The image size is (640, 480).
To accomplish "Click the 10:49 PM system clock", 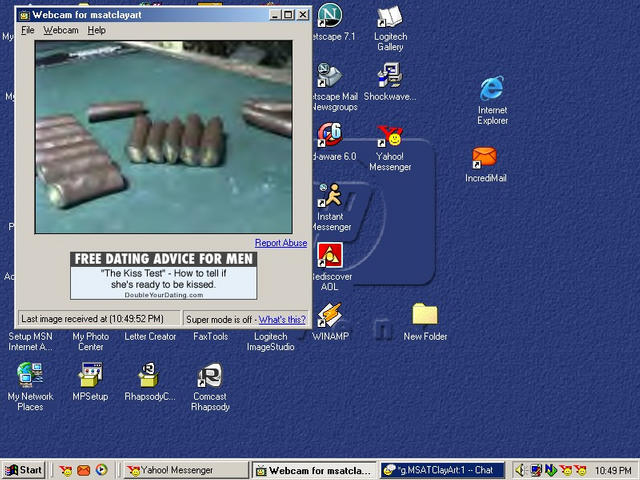I will click(613, 471).
